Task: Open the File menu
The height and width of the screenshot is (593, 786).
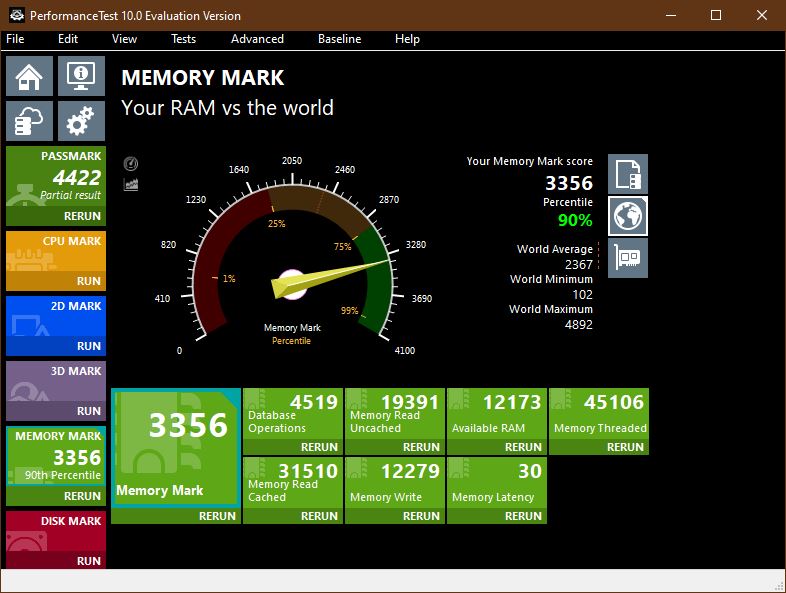Action: pos(15,39)
